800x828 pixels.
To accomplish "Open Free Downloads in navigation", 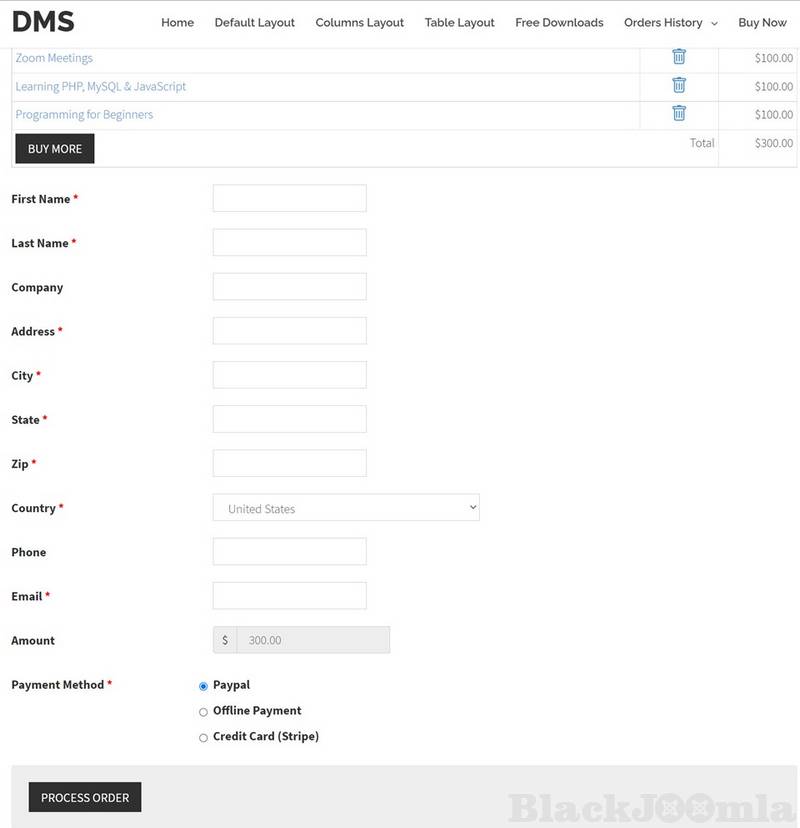I will [559, 22].
